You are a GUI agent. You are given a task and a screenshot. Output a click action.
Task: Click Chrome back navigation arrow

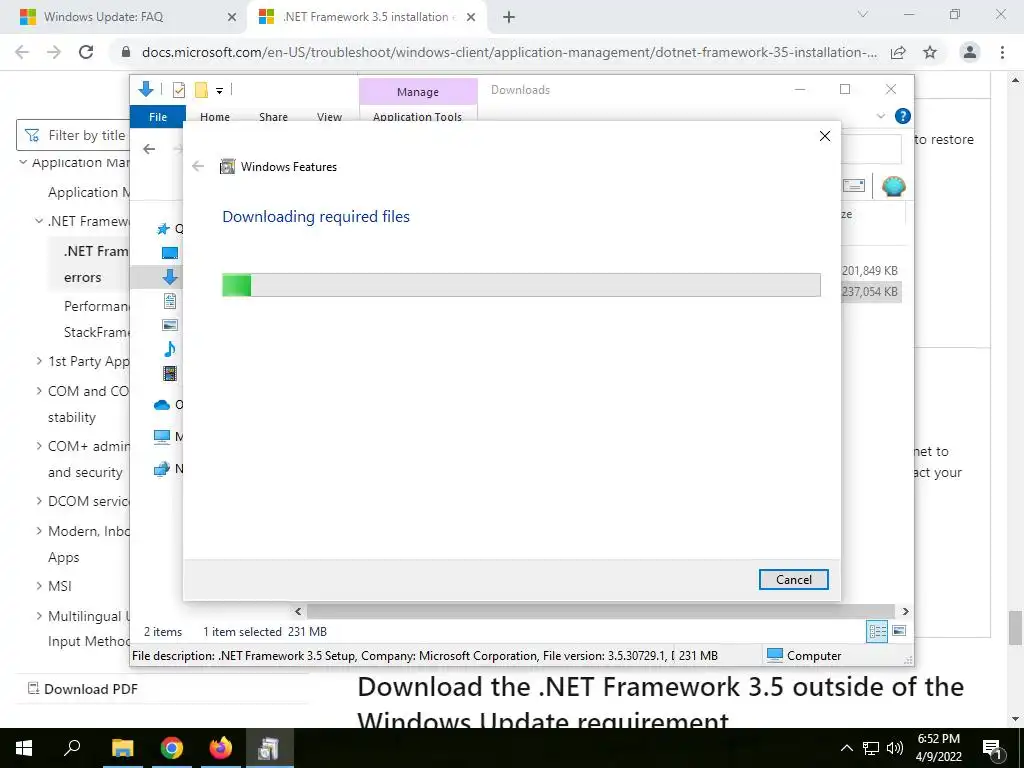pyautogui.click(x=22, y=52)
